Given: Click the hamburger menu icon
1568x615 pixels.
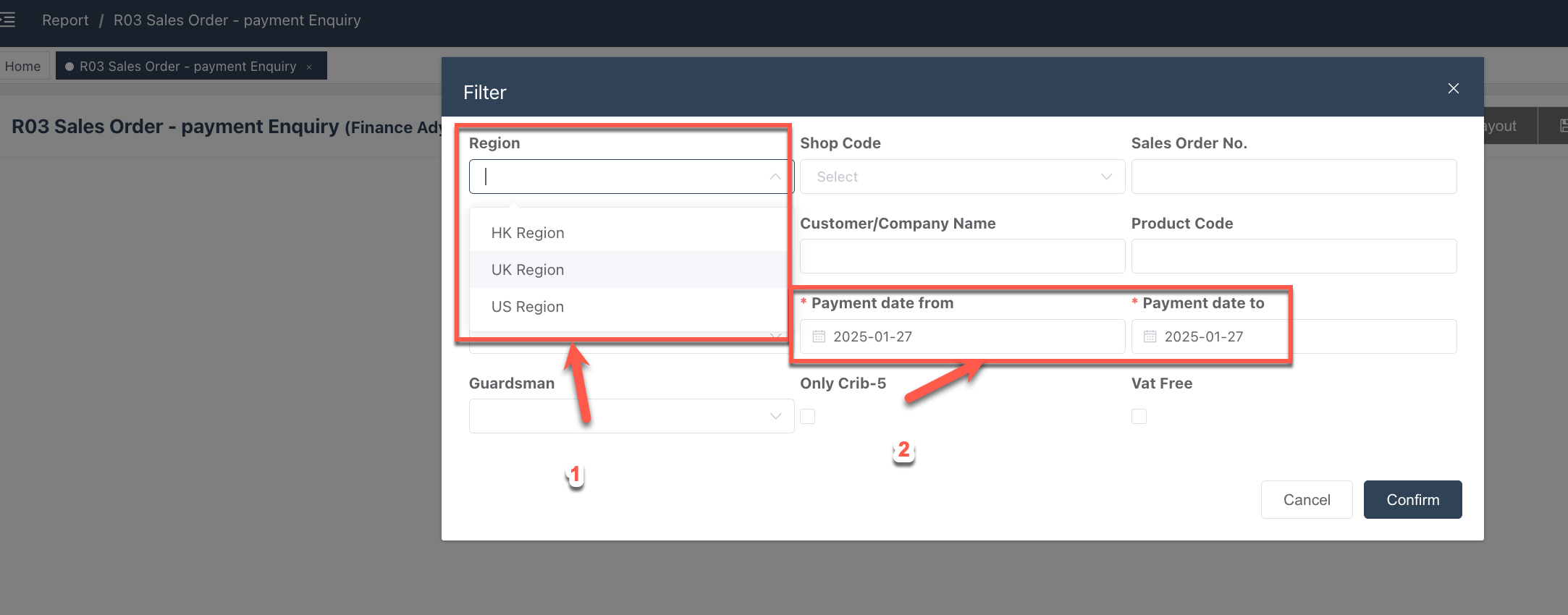Looking at the screenshot, I should (x=7, y=20).
